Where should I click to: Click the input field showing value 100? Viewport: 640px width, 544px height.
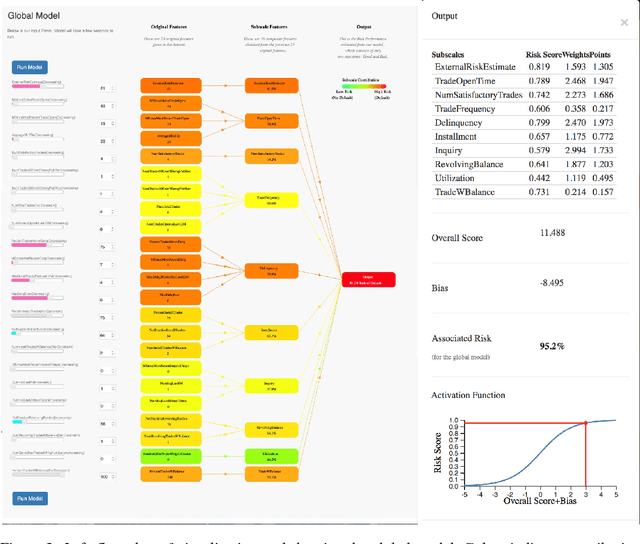tap(102, 476)
